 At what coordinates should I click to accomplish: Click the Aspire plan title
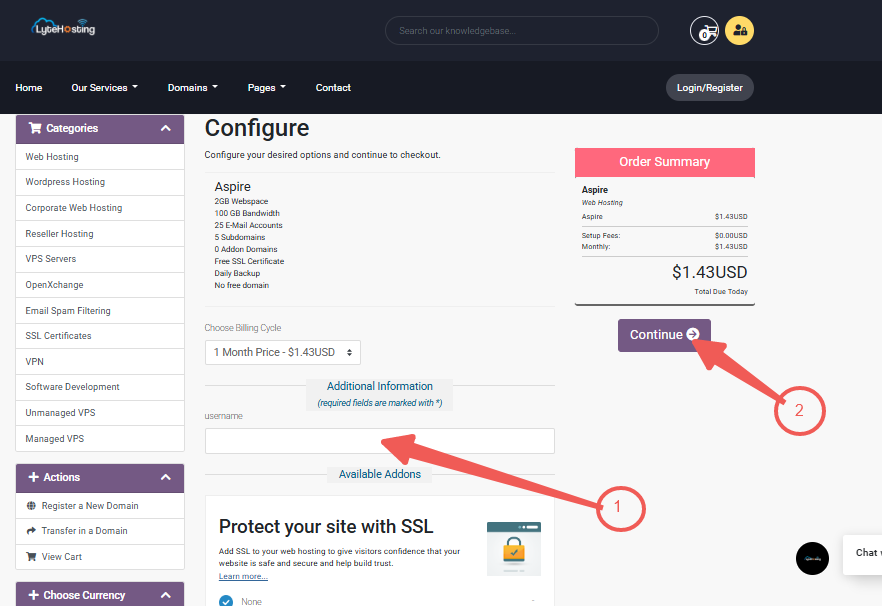[232, 187]
